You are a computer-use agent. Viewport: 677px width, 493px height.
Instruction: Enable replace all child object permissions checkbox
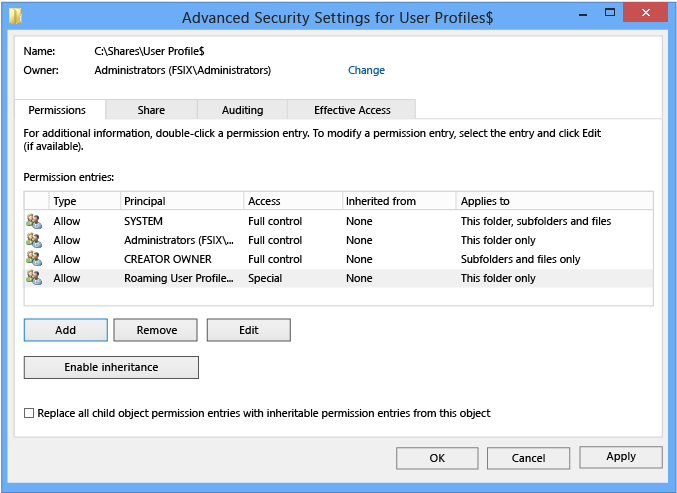click(x=29, y=413)
